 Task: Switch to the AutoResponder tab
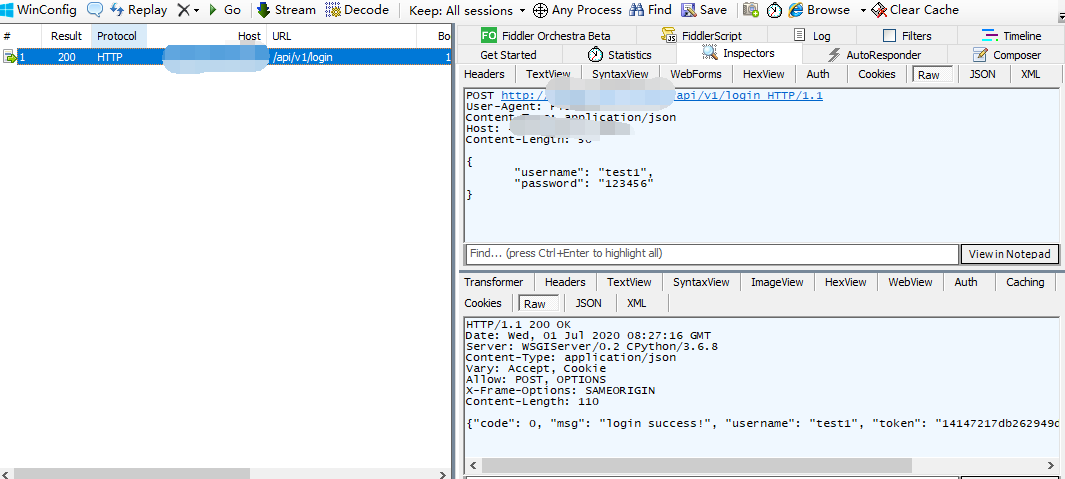click(874, 55)
